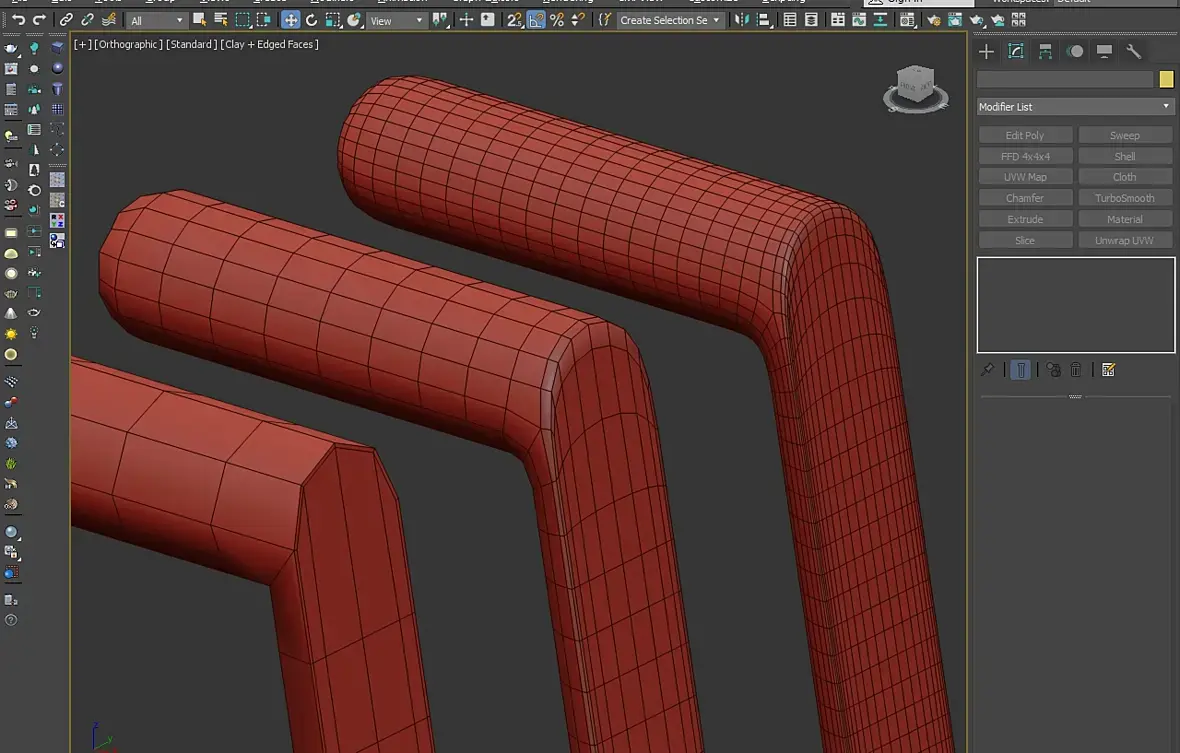Click the Select and Manipulate icon

coord(466,20)
